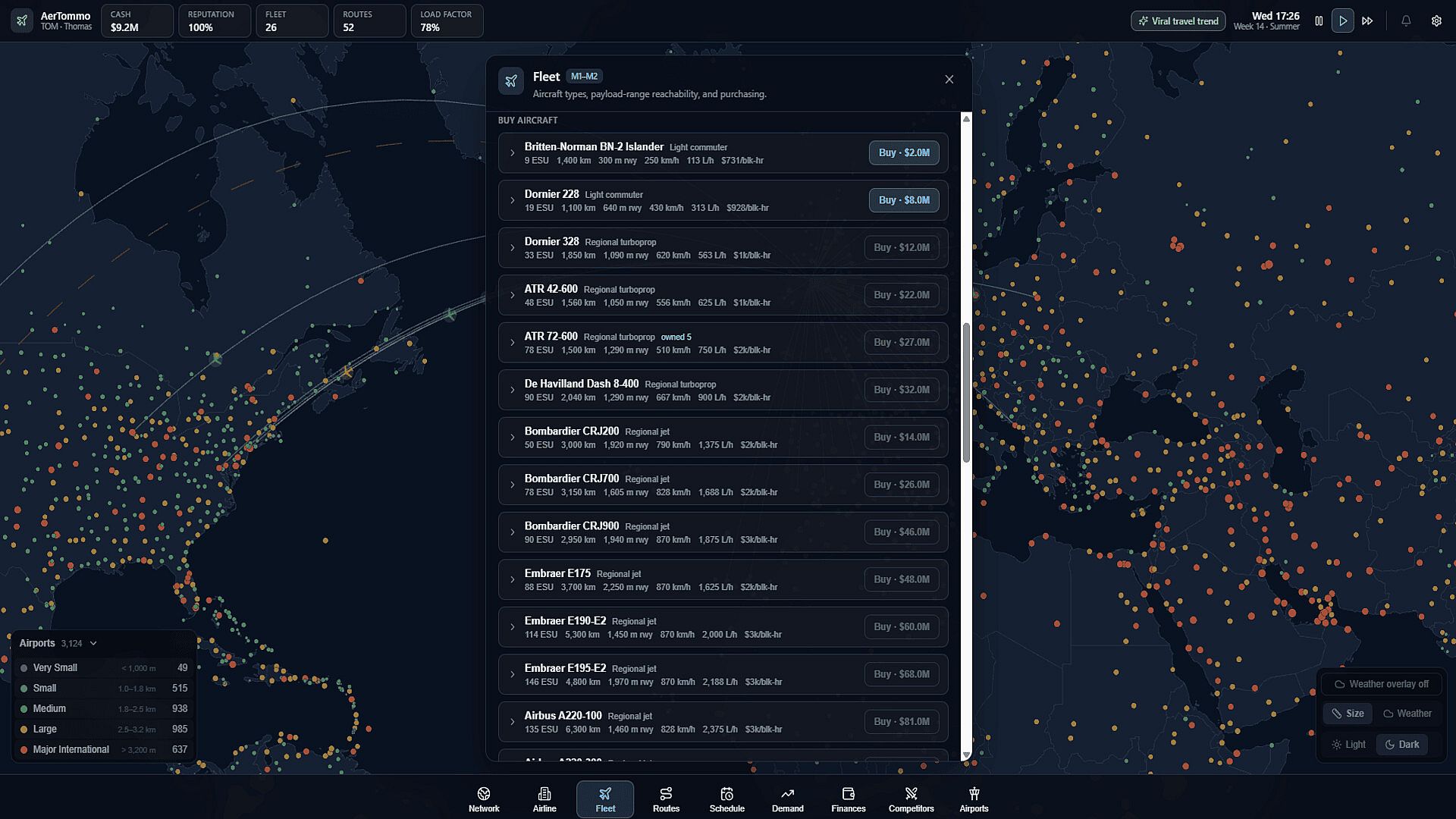Viewport: 1456px width, 819px height.
Task: Close the Fleet panel
Action: click(x=949, y=80)
